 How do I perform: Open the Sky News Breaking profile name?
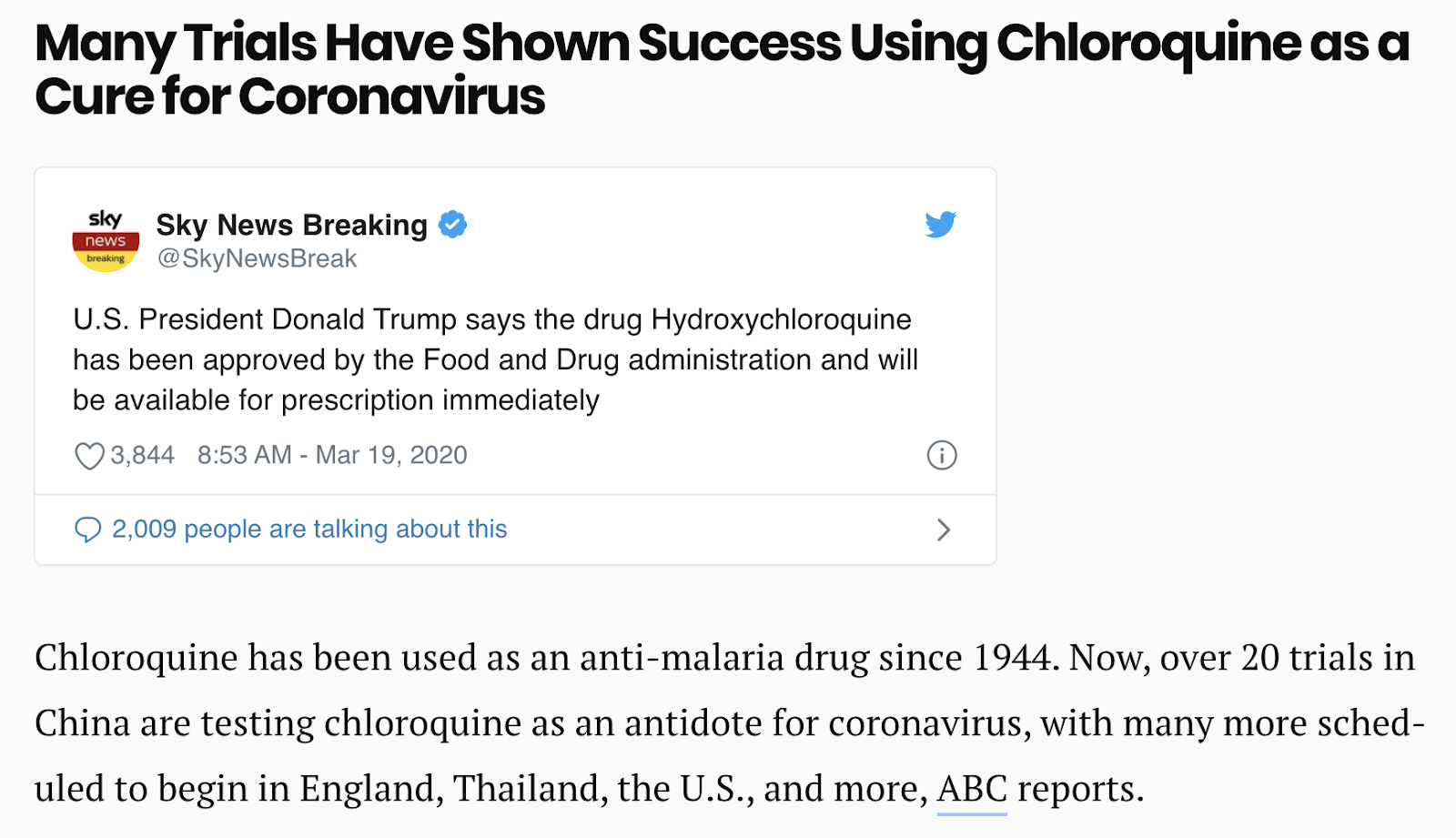click(291, 225)
